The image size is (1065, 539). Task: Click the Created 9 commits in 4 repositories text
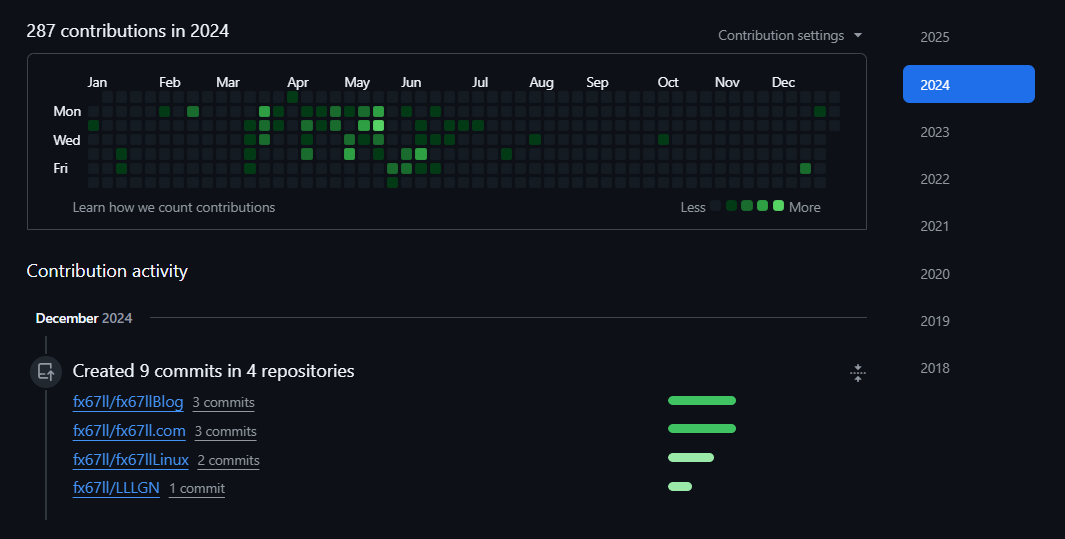[x=213, y=371]
